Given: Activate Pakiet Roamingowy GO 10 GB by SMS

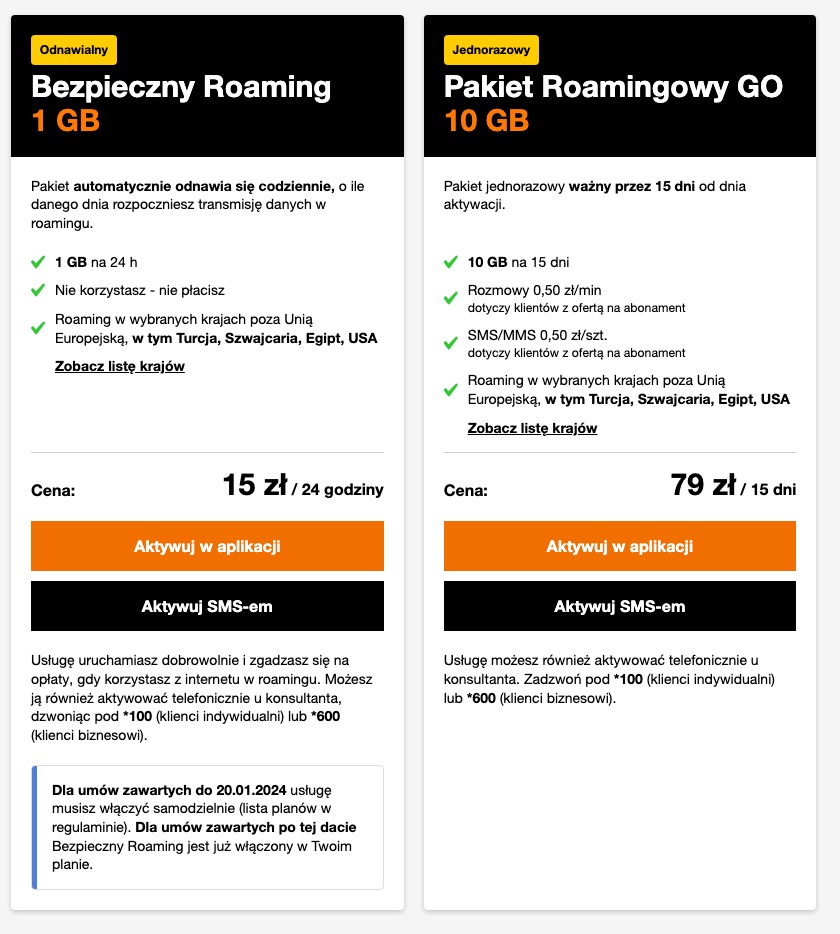Looking at the screenshot, I should pyautogui.click(x=620, y=606).
